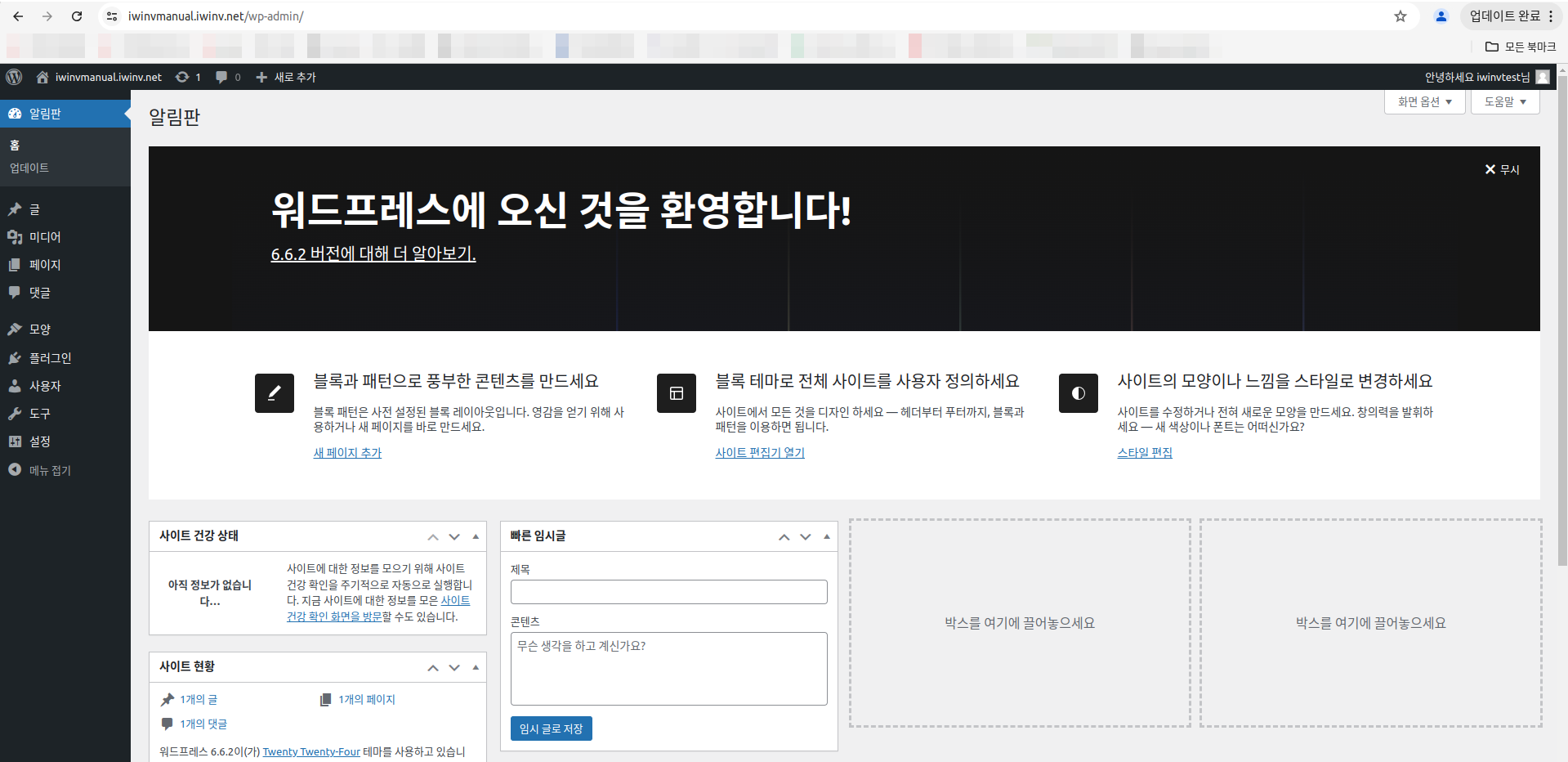Viewport: 1568px width, 762px height.
Task: Bookmark page with star icon
Action: [x=1400, y=16]
